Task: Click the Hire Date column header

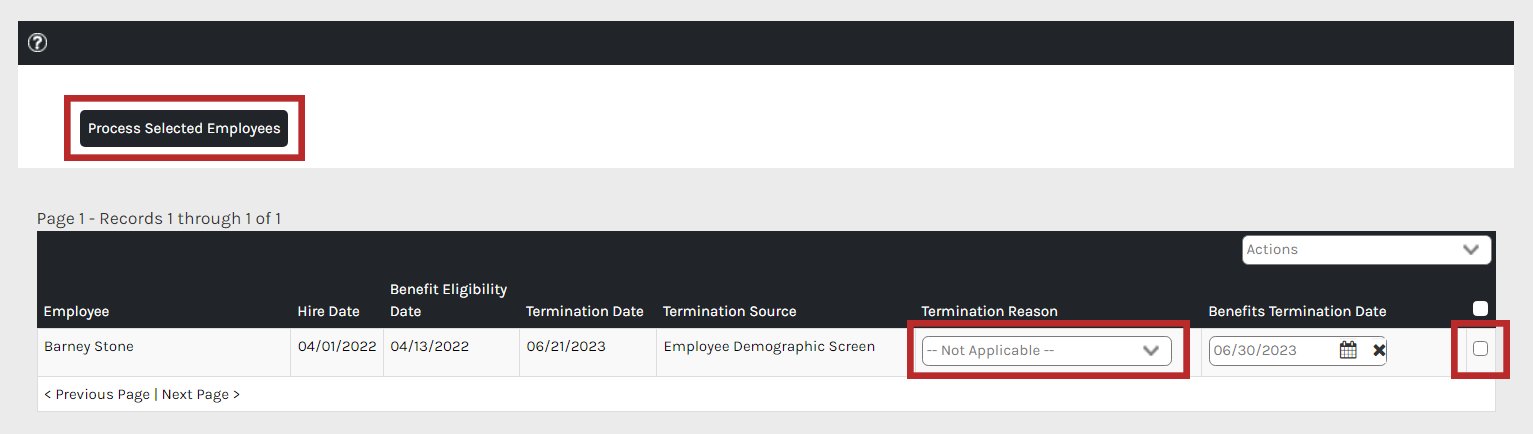Action: [x=329, y=311]
